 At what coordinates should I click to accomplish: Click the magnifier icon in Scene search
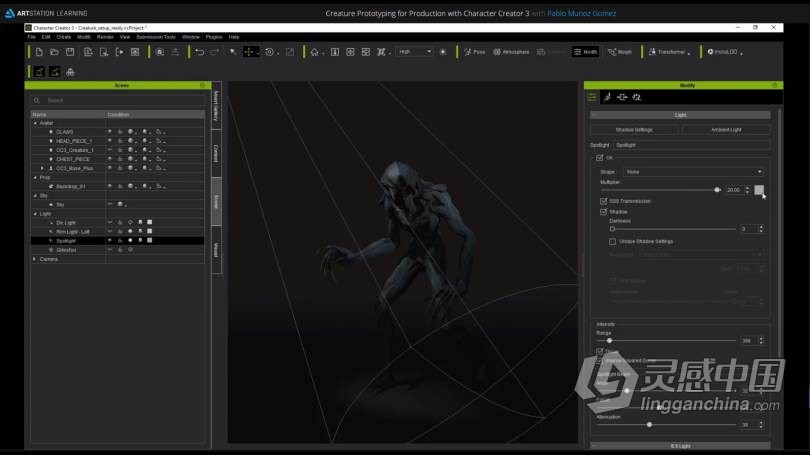[x=37, y=101]
